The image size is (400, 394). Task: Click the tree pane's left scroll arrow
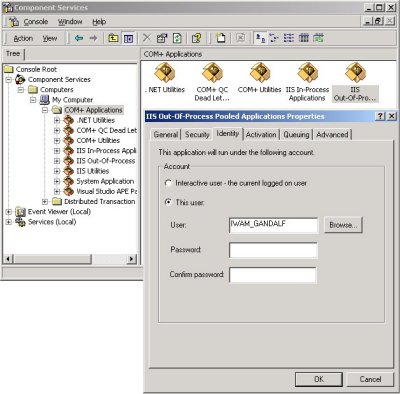(8, 259)
